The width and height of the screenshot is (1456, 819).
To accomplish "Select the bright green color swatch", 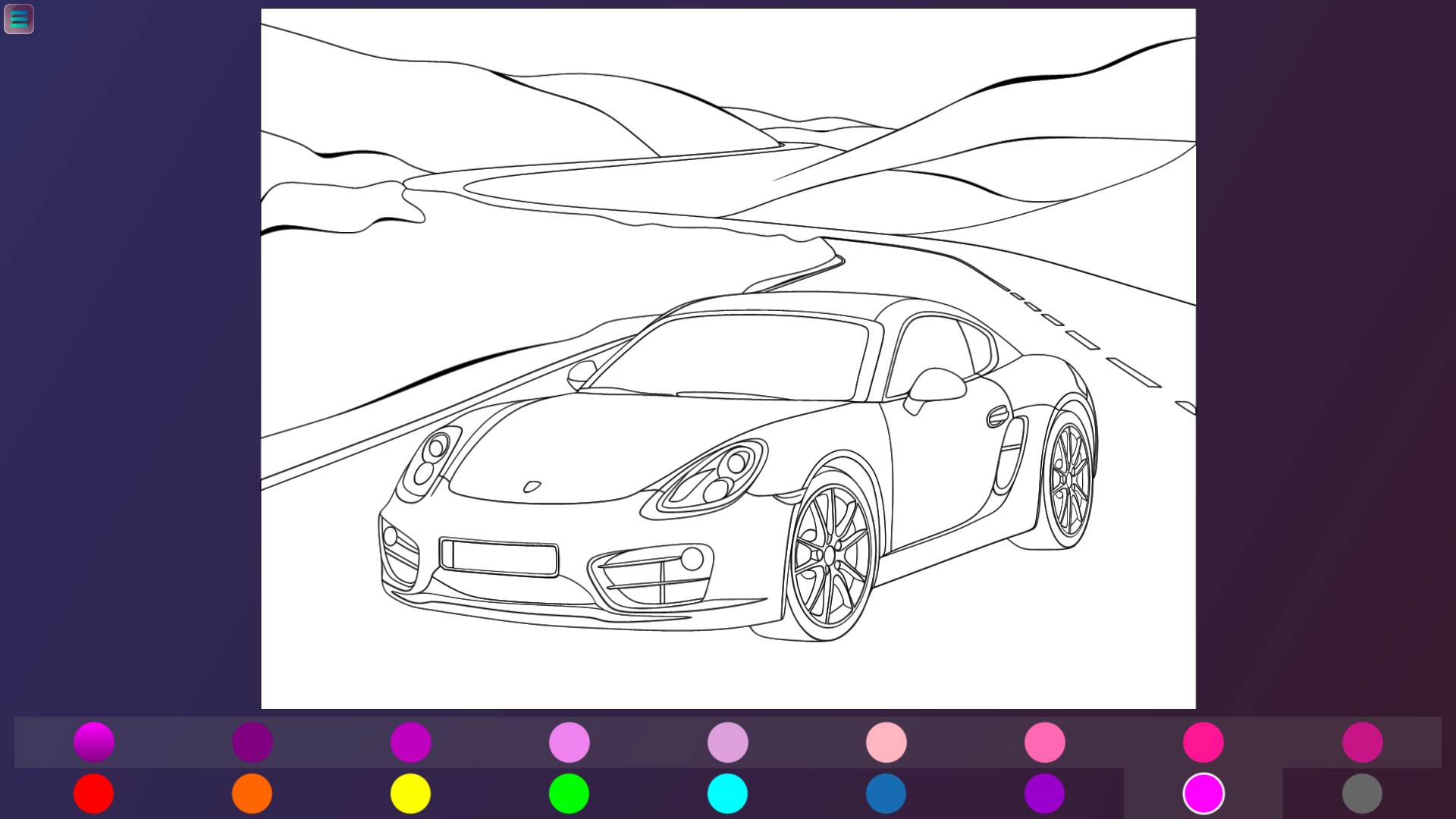I will pyautogui.click(x=569, y=793).
